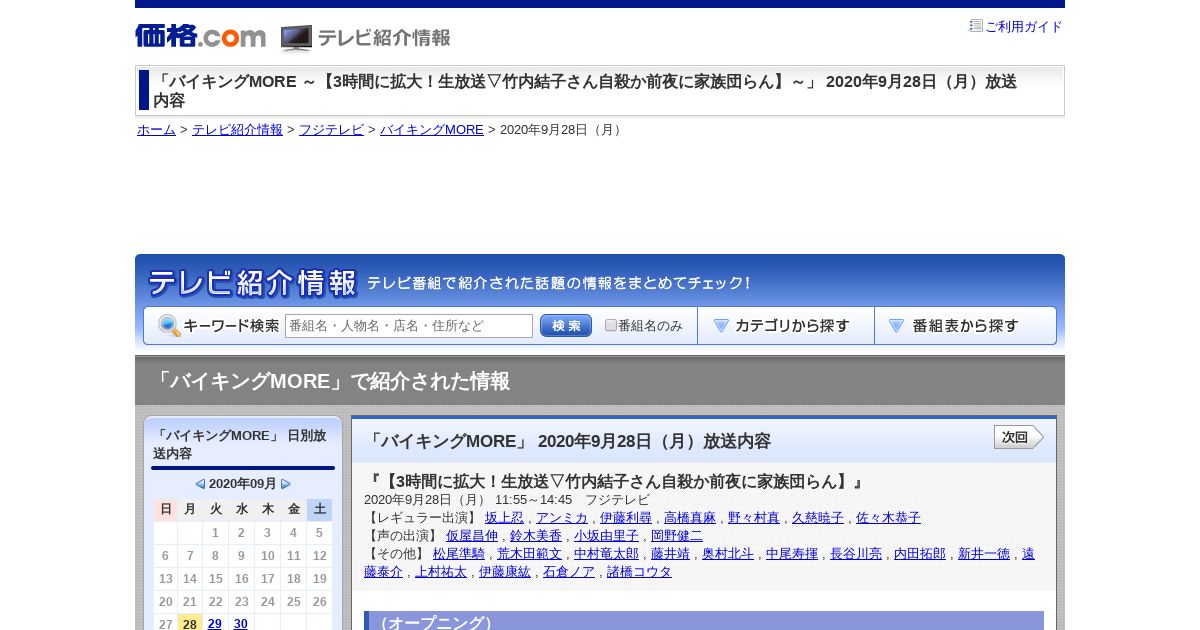Screen dimensions: 1200x630
Task: Click the 日 Sunday column header
Action: [166, 509]
